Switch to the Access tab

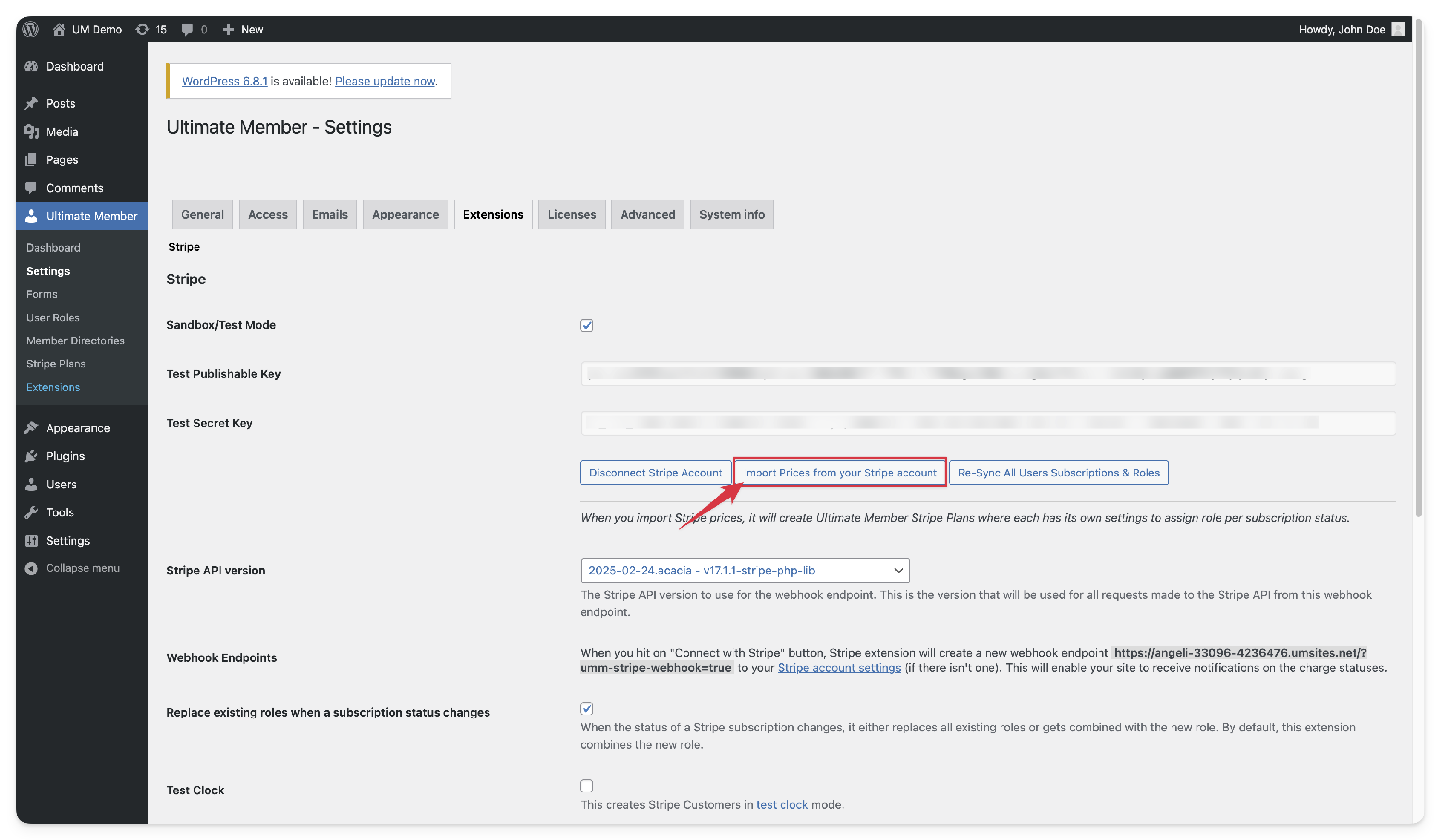coord(268,214)
